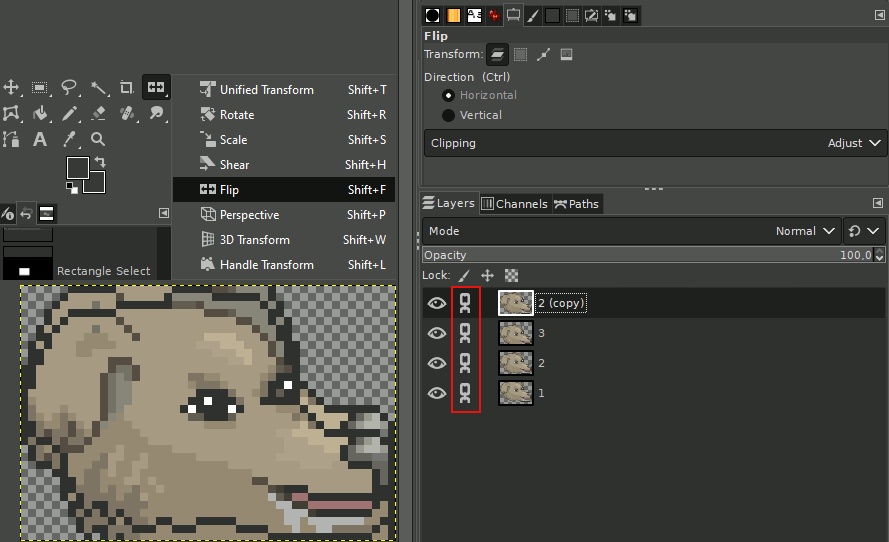Select the Color Picker eyedropper tool

click(69, 139)
